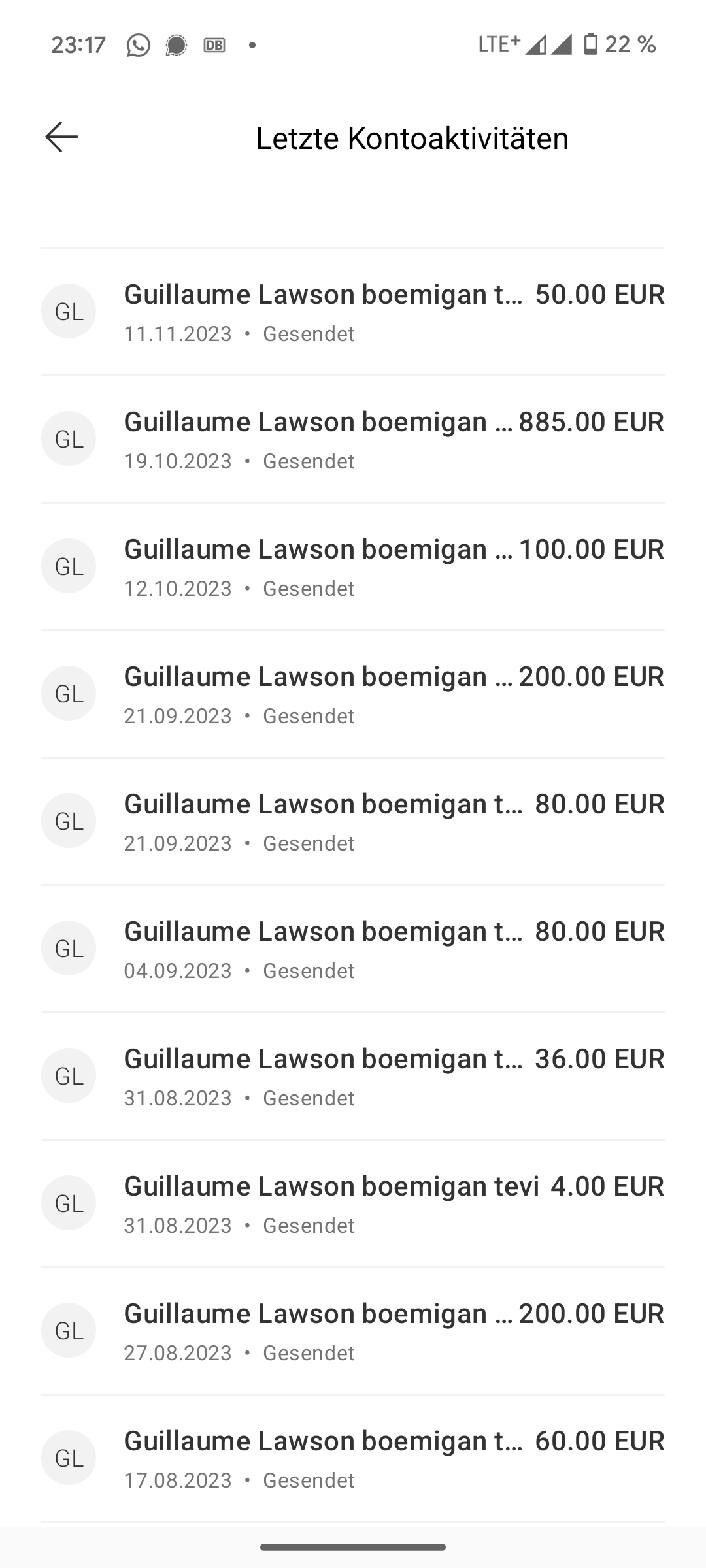Tap the GL avatar for the 4.00 EUR transaction
Viewport: 706px width, 1568px height.
(69, 1203)
